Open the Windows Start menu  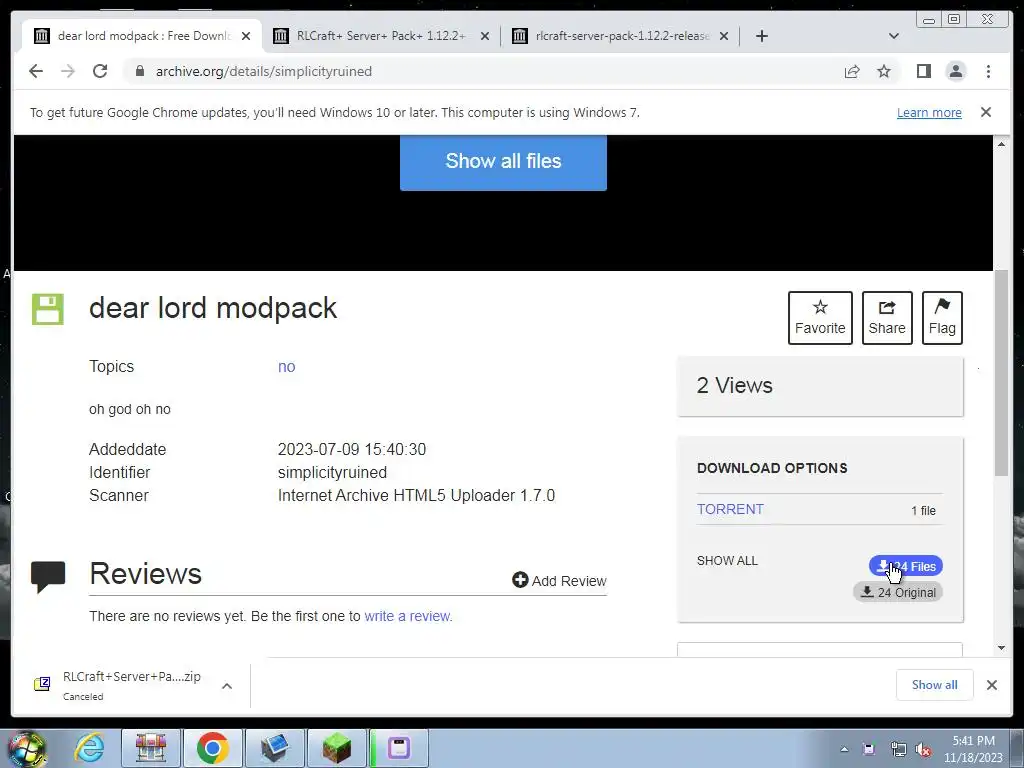coord(27,748)
